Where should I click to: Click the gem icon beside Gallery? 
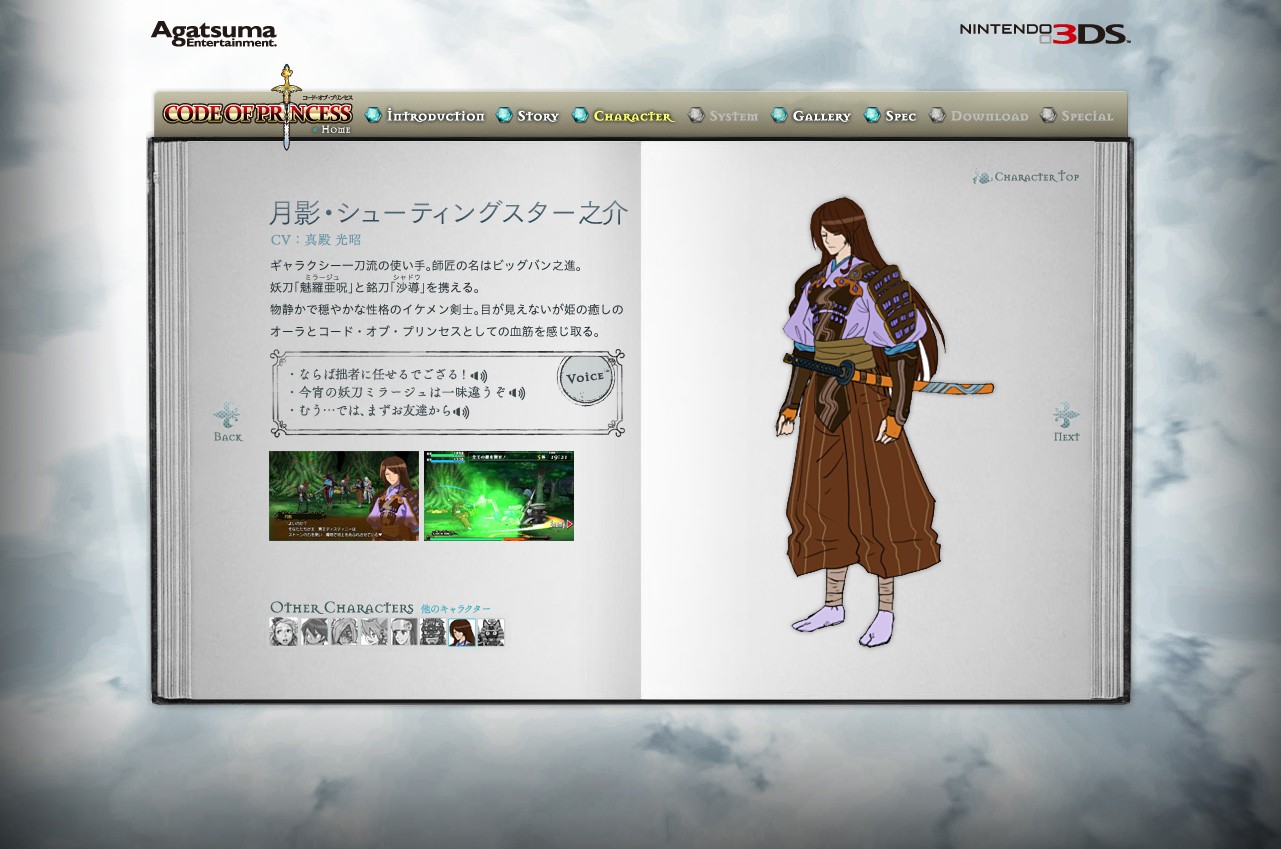pos(779,115)
